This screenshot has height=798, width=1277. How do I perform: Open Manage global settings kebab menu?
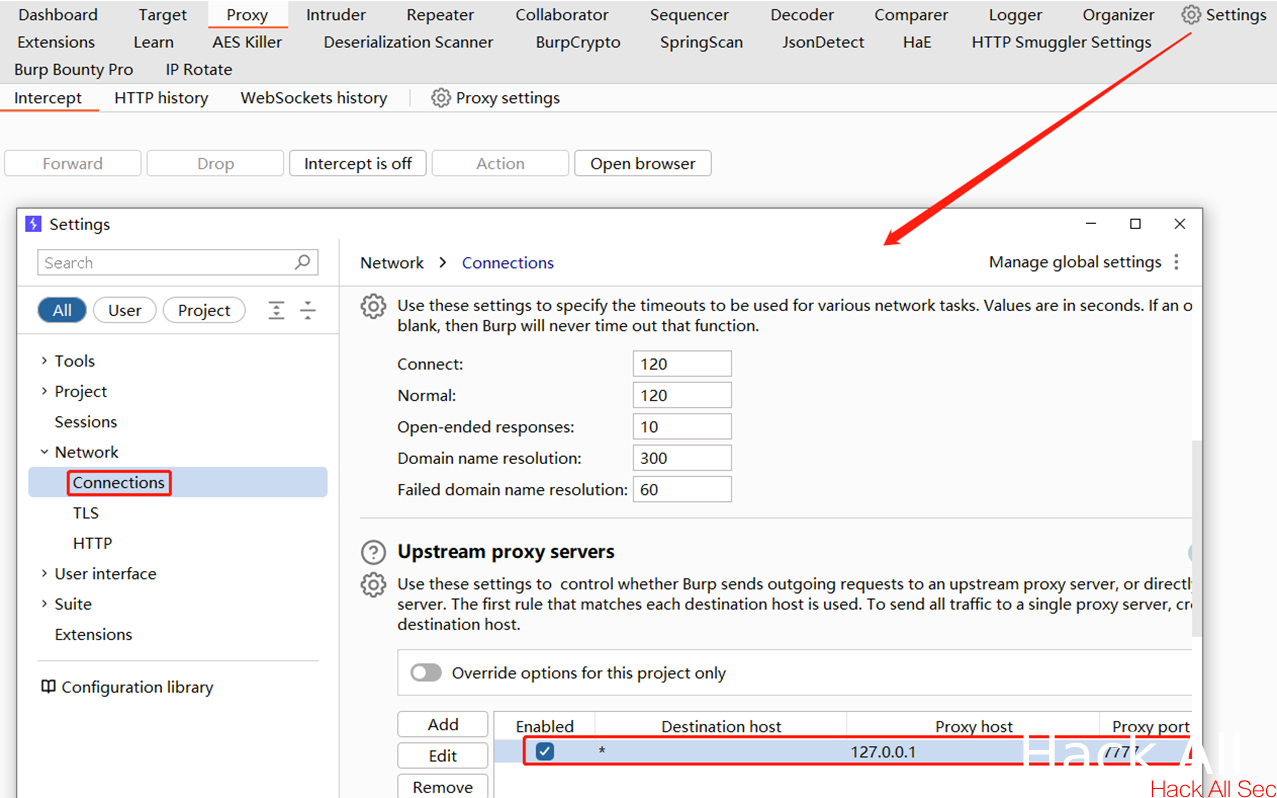(1176, 262)
